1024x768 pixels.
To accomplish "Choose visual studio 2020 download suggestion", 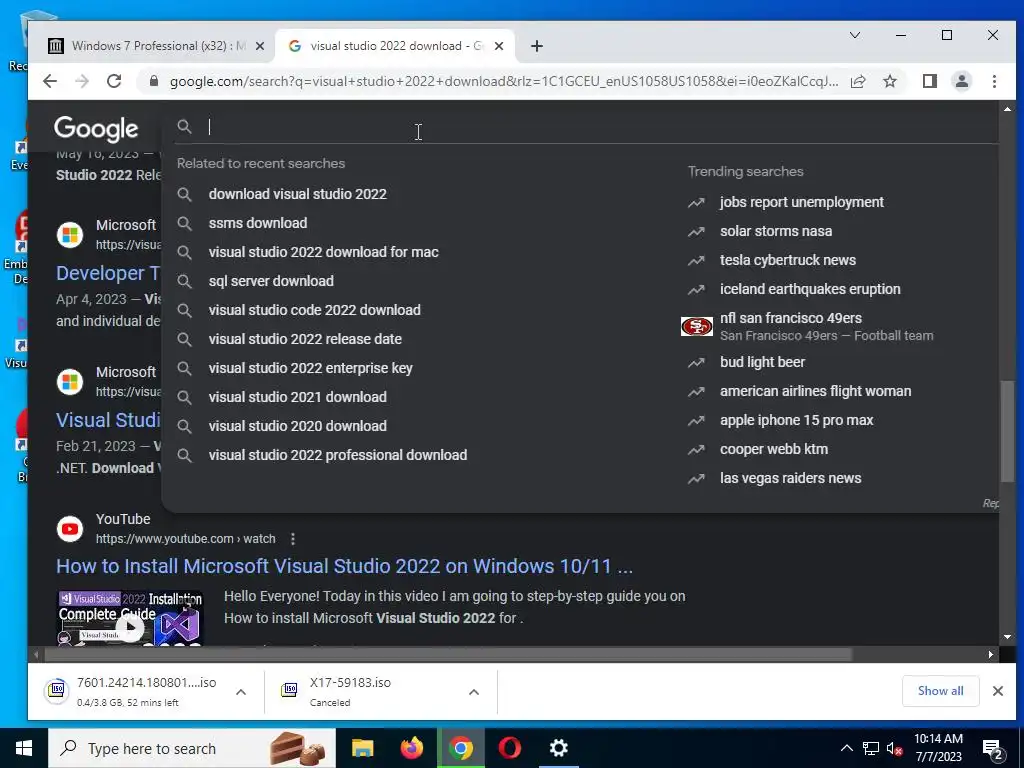I will pos(297,426).
